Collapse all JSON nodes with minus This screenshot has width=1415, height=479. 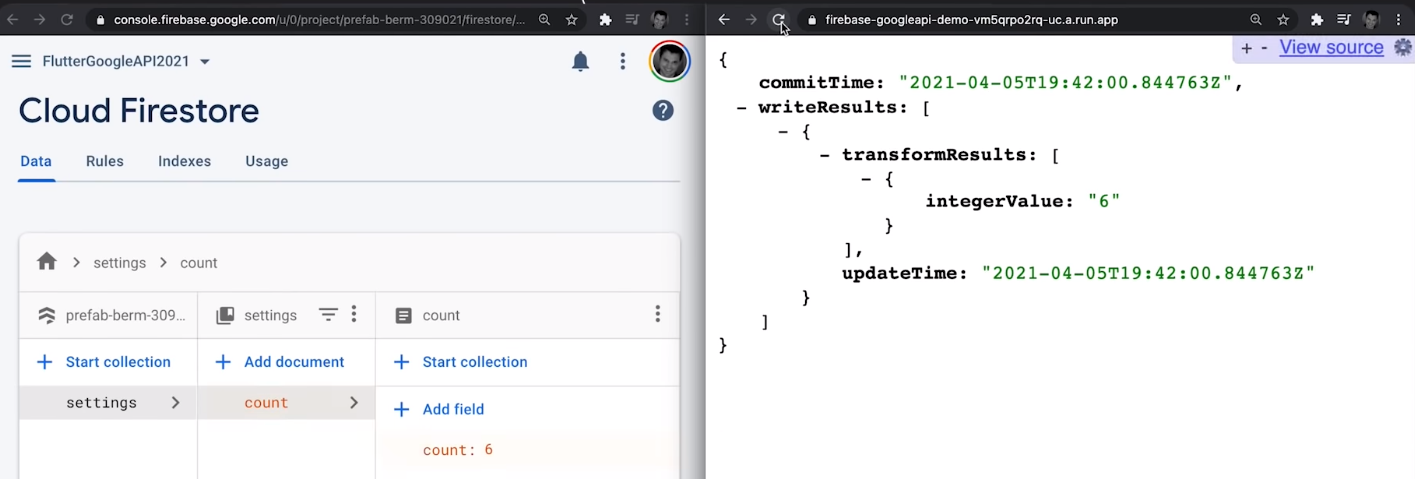[1264, 48]
